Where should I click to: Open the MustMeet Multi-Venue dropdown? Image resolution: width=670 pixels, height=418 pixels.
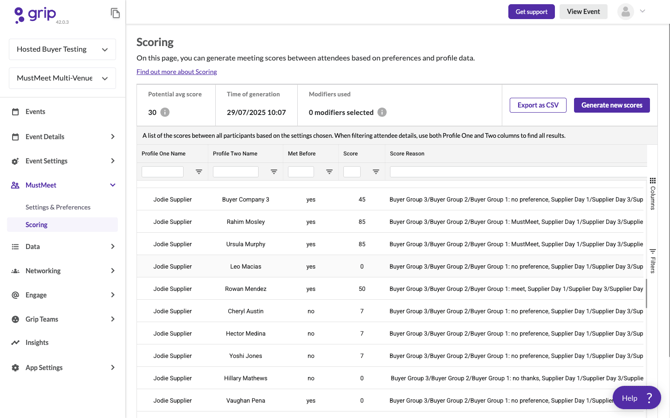pos(62,78)
